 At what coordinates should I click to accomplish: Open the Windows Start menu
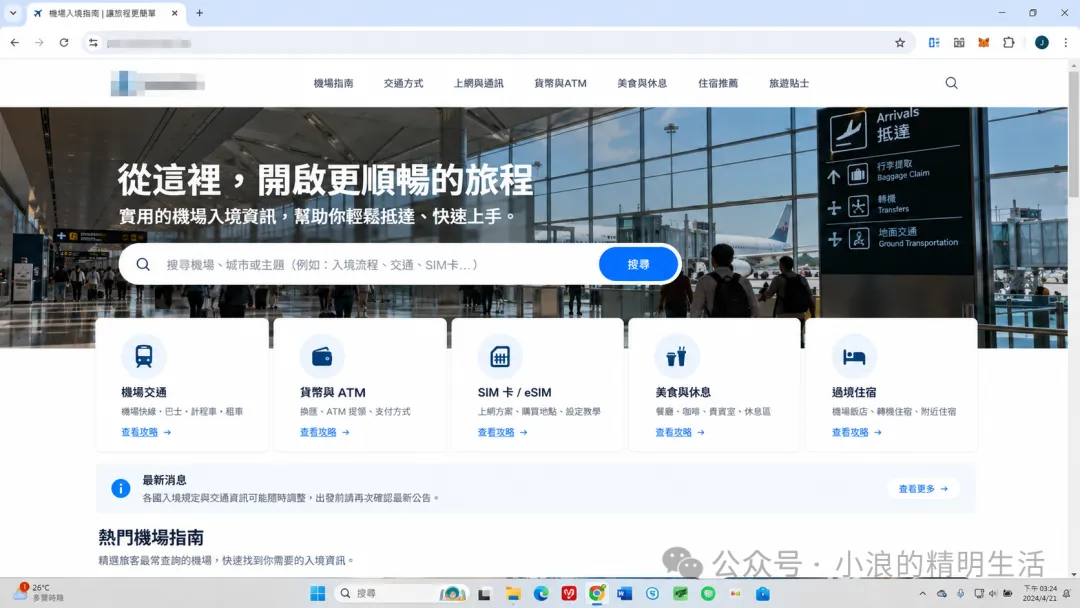tap(318, 594)
